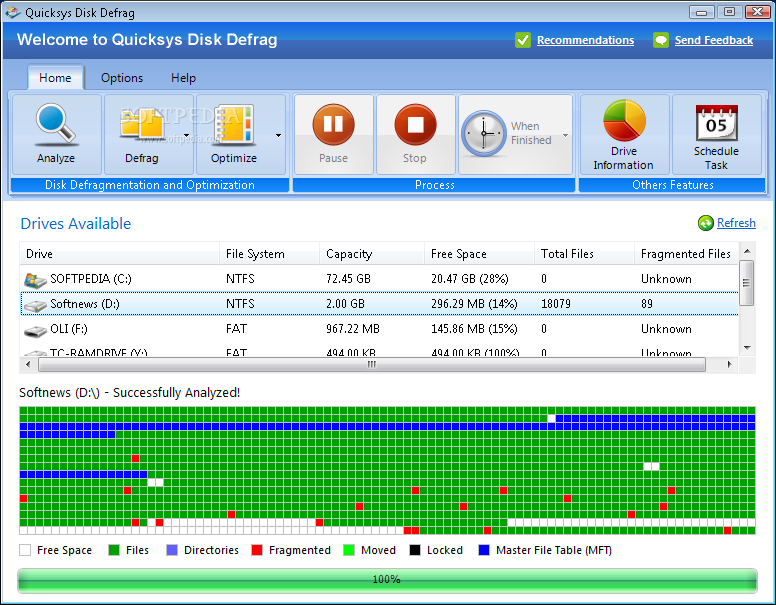
Task: Click the 72.45 GB capacity cell
Action: [x=348, y=279]
